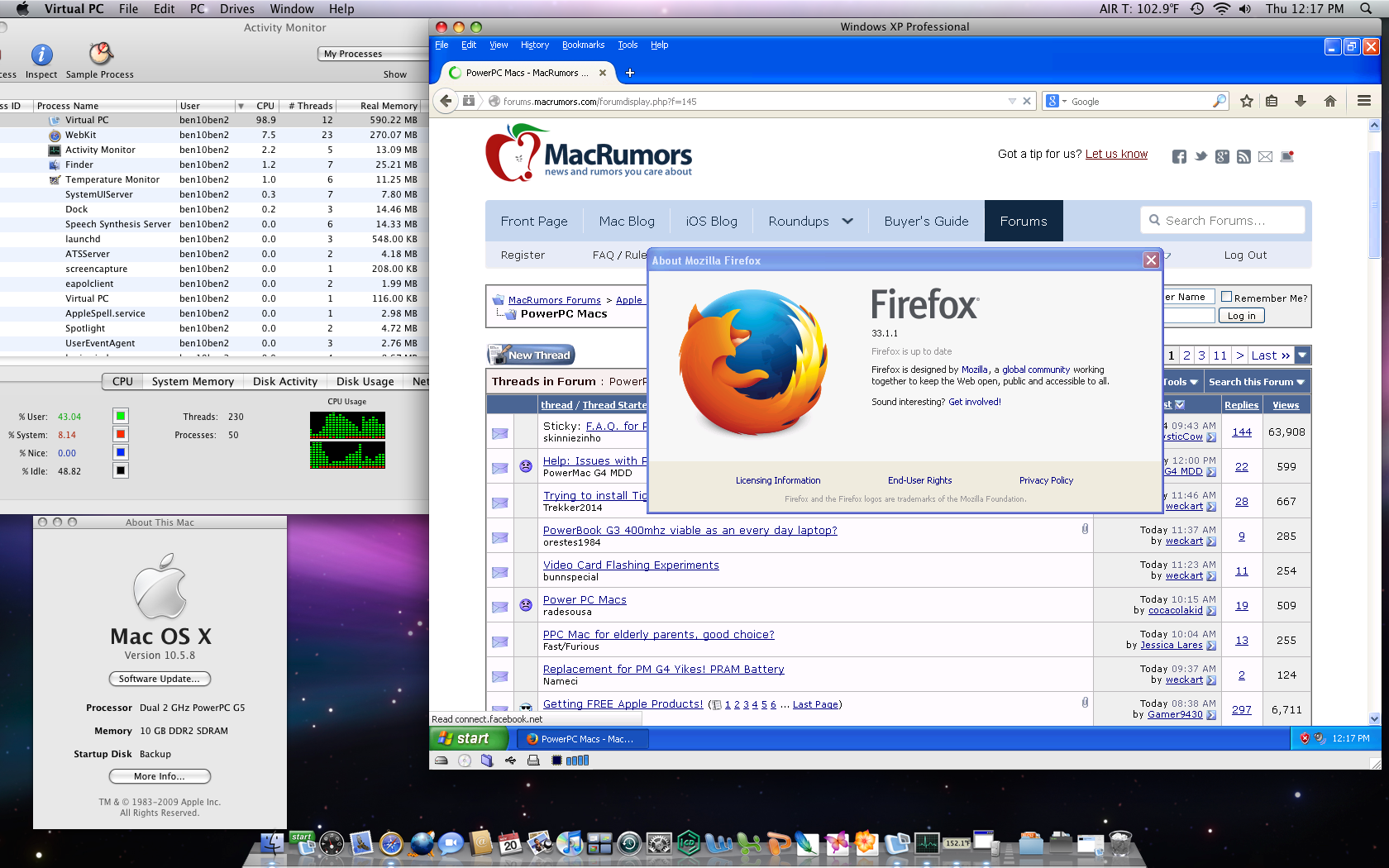Viewport: 1389px width, 868px height.
Task: Open the Drives menu in Virtual PC
Action: tap(237, 8)
